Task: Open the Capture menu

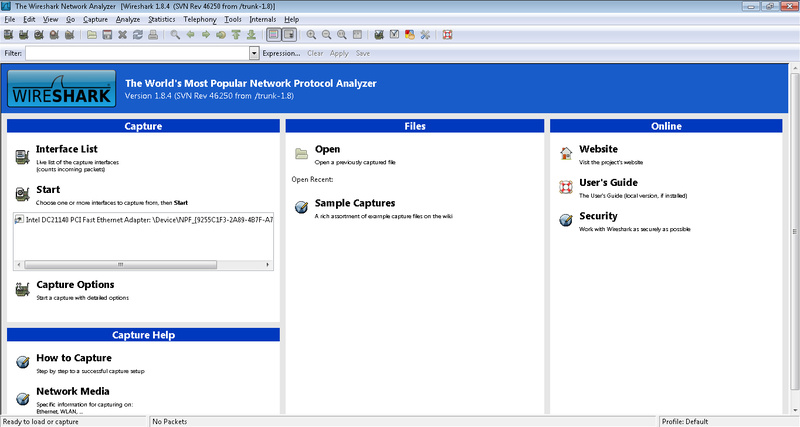Action: 95,19
